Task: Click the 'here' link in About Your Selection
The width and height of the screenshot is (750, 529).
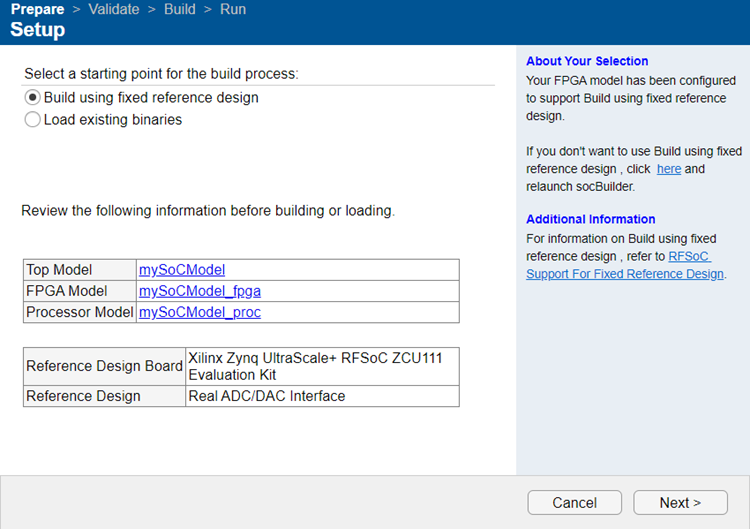Action: coord(669,169)
